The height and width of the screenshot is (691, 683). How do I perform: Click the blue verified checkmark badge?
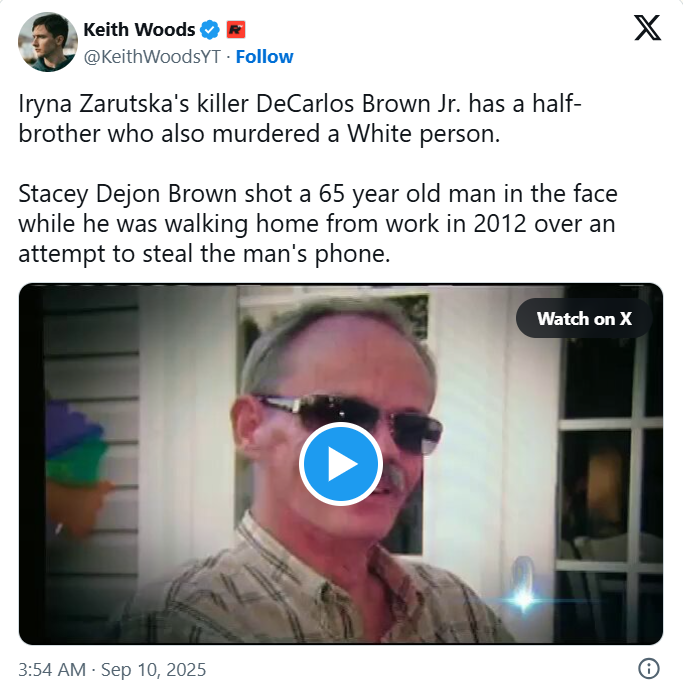[210, 30]
